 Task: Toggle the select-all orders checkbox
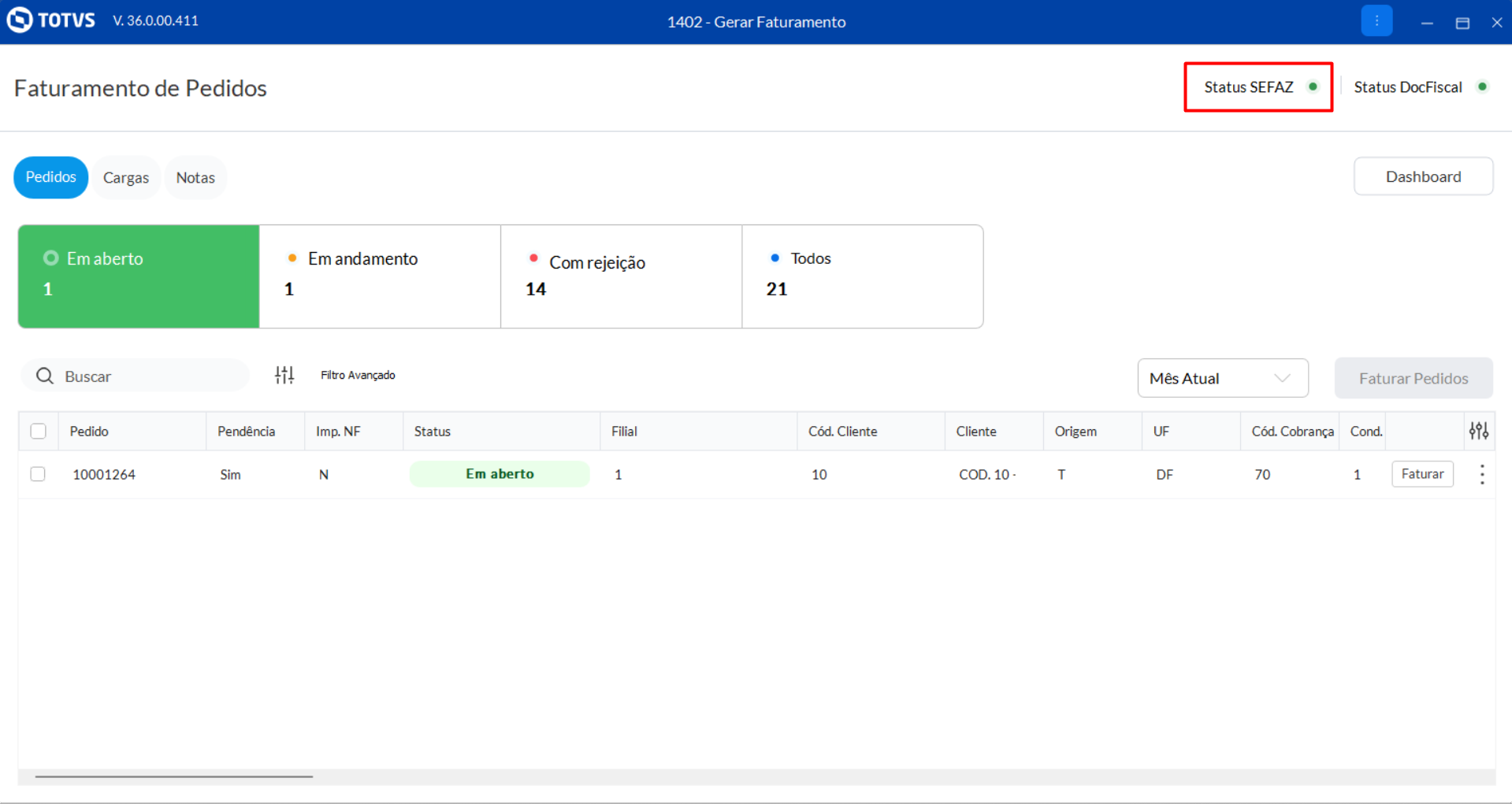(38, 432)
